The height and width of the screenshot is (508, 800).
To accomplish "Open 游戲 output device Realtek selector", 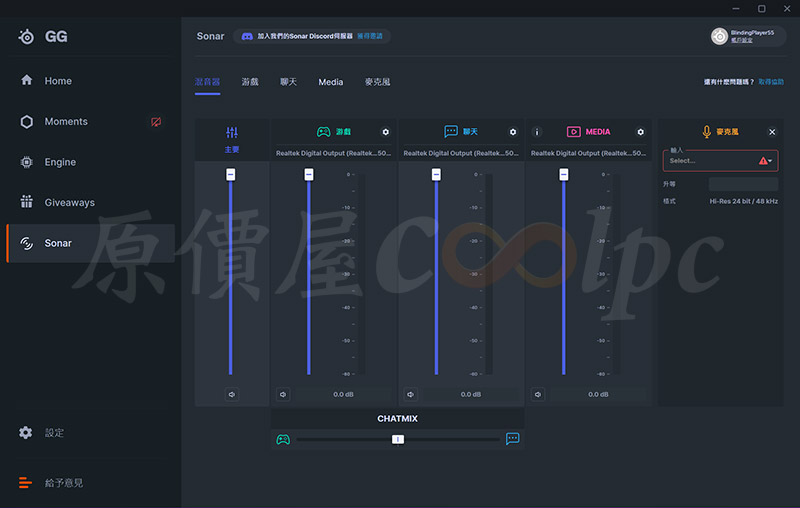I will [334, 153].
